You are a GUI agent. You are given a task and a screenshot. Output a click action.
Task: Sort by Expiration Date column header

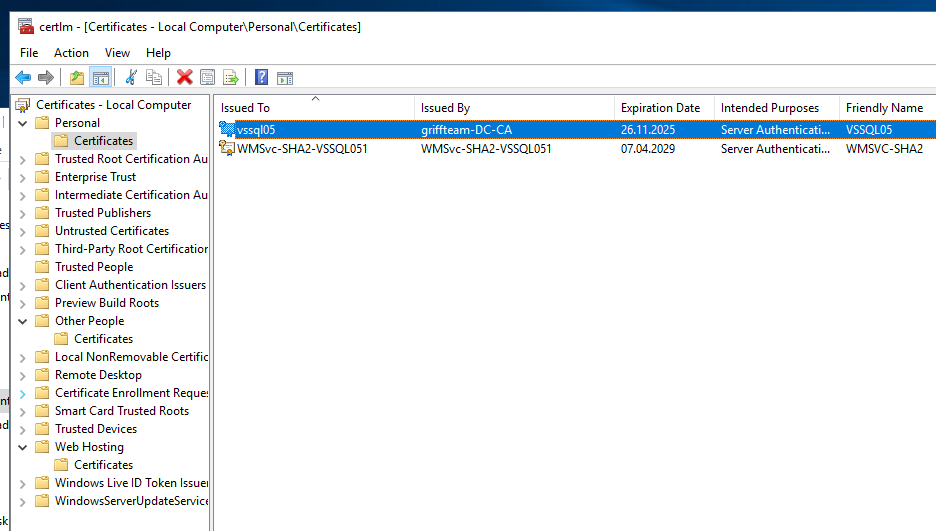tap(660, 108)
